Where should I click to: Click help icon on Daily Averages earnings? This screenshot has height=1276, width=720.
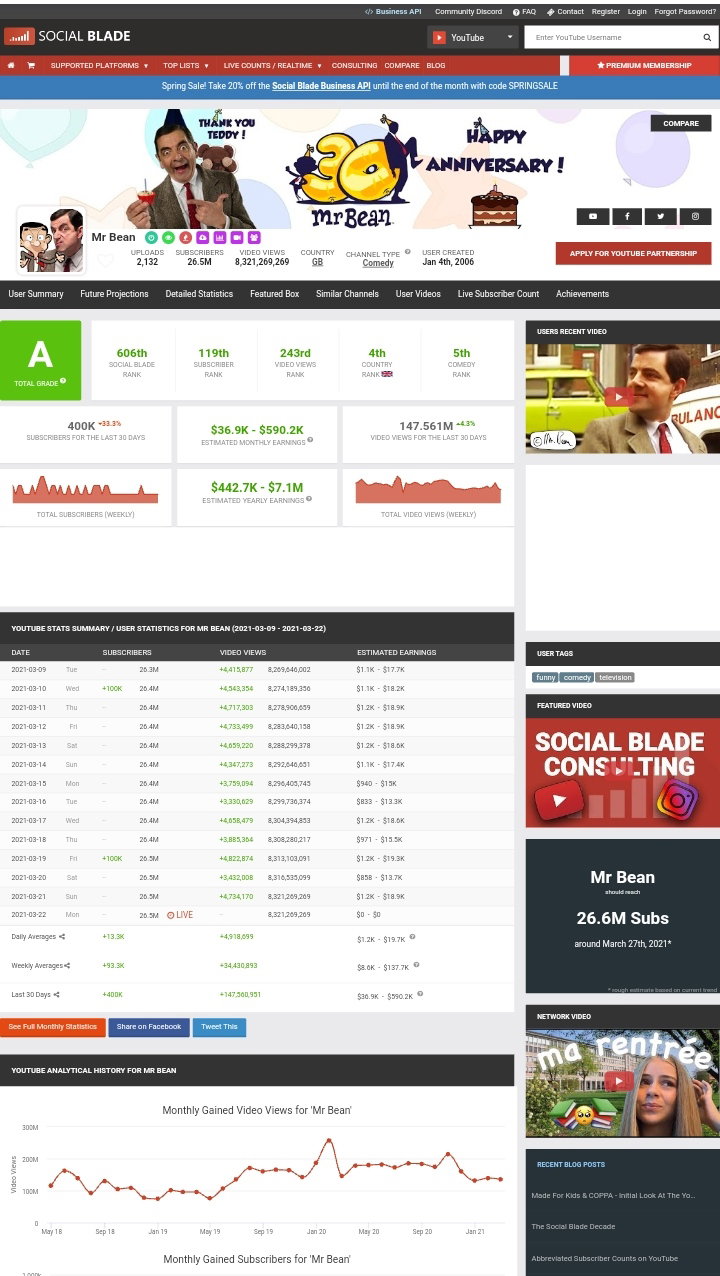click(x=412, y=937)
